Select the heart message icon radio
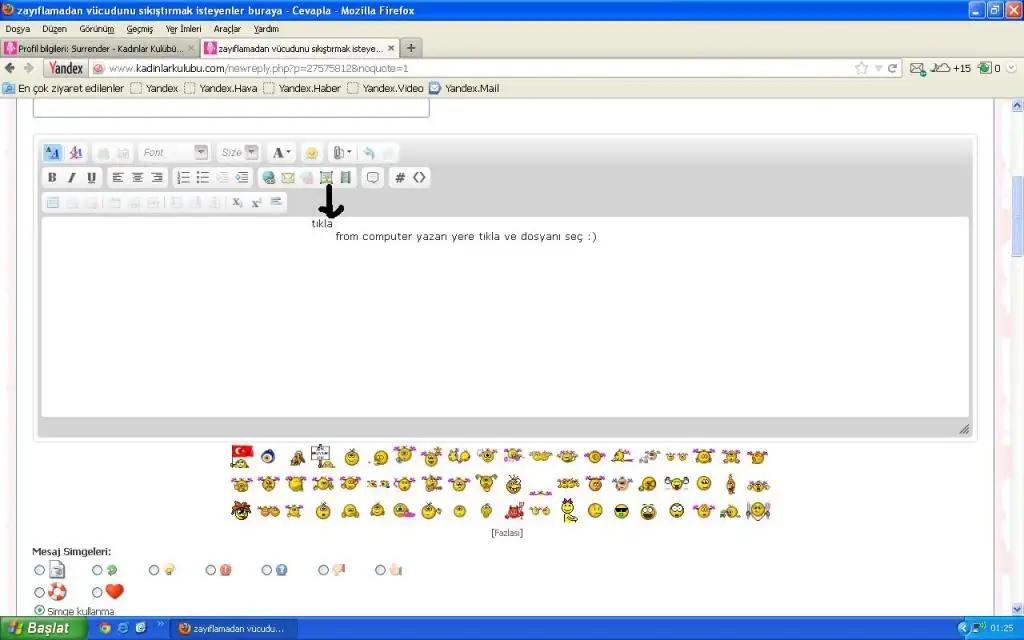 (x=97, y=592)
